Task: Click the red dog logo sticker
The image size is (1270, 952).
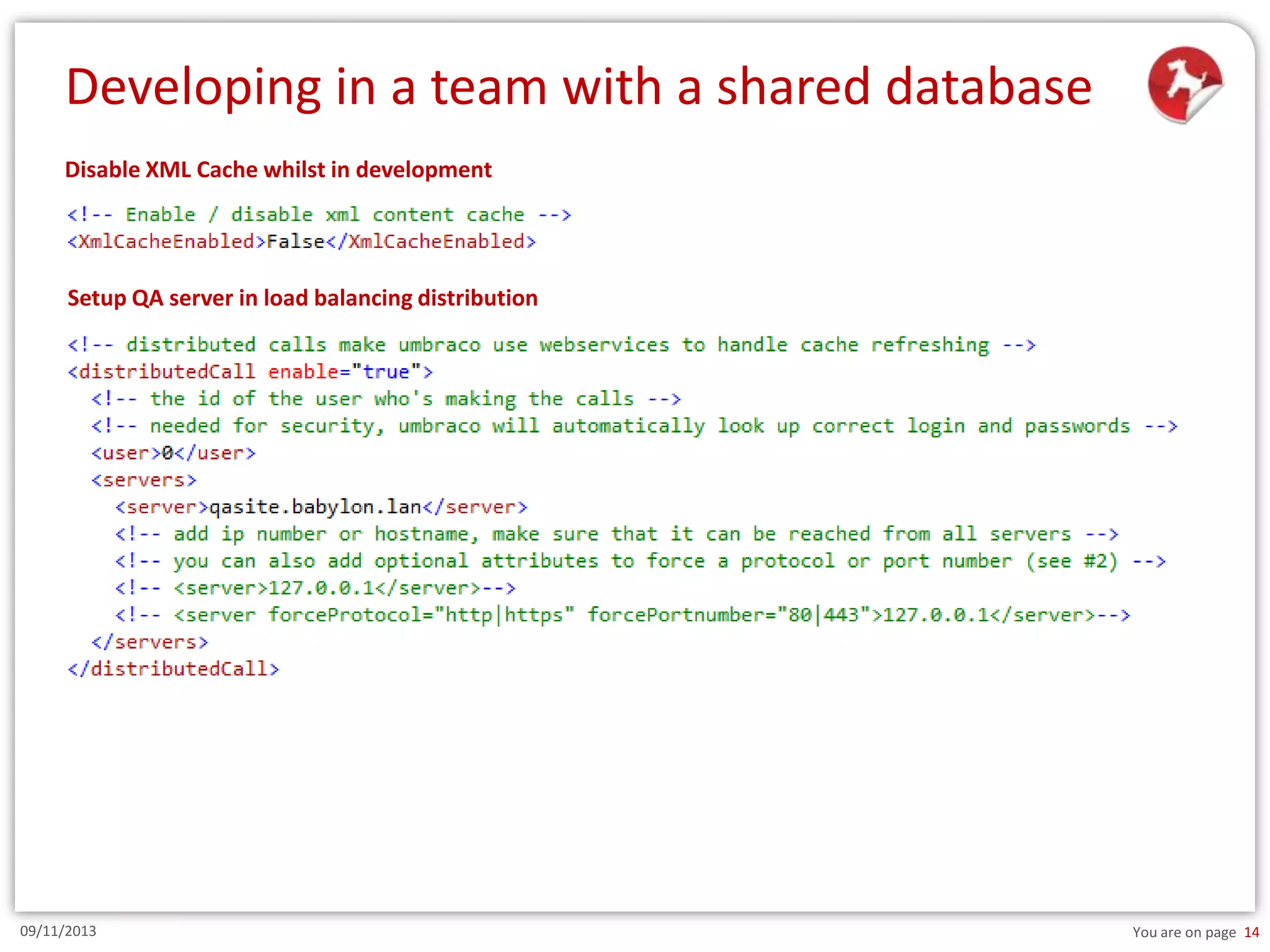Action: (x=1185, y=85)
